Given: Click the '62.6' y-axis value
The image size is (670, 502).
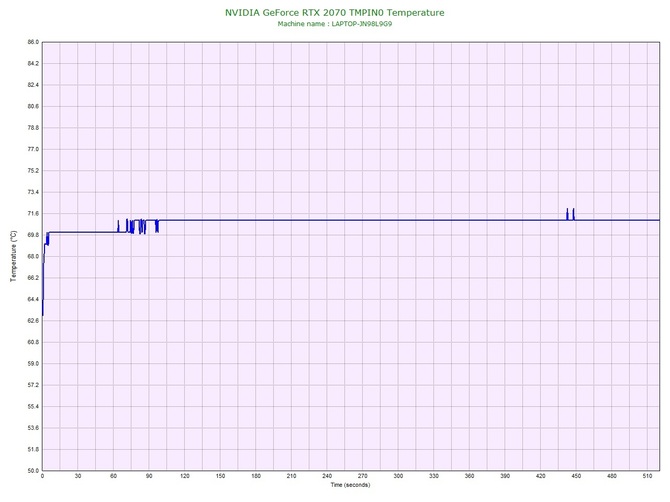Looking at the screenshot, I should (33, 320).
